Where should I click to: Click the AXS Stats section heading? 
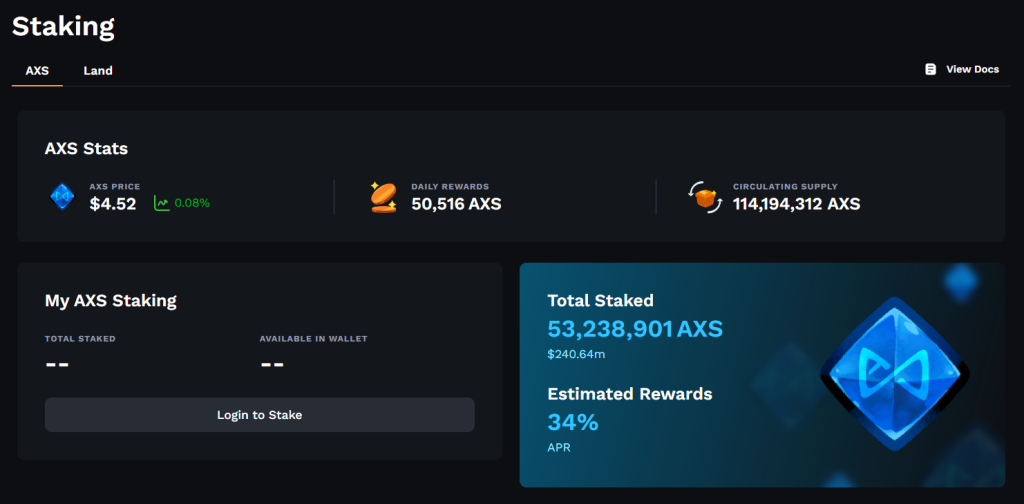86,149
